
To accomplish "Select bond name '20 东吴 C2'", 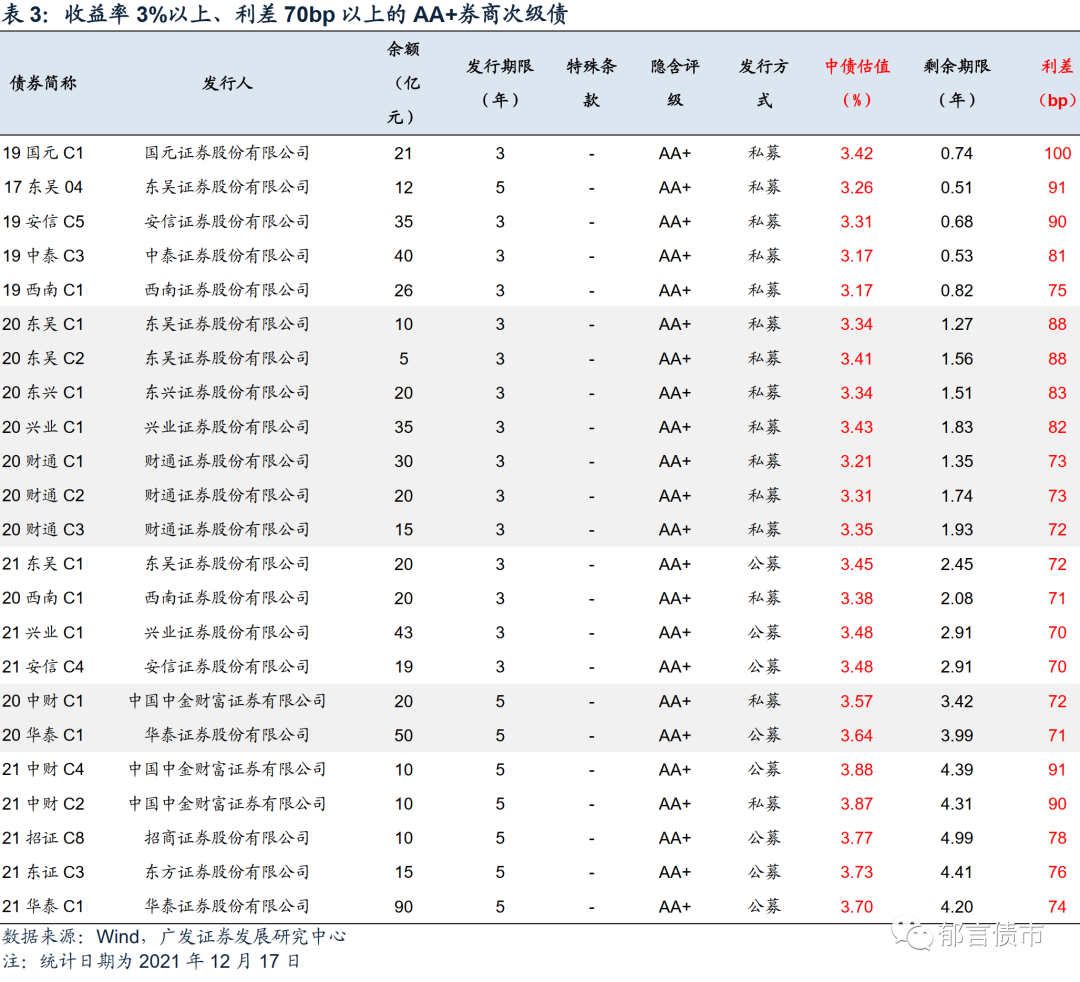I will click(43, 359).
